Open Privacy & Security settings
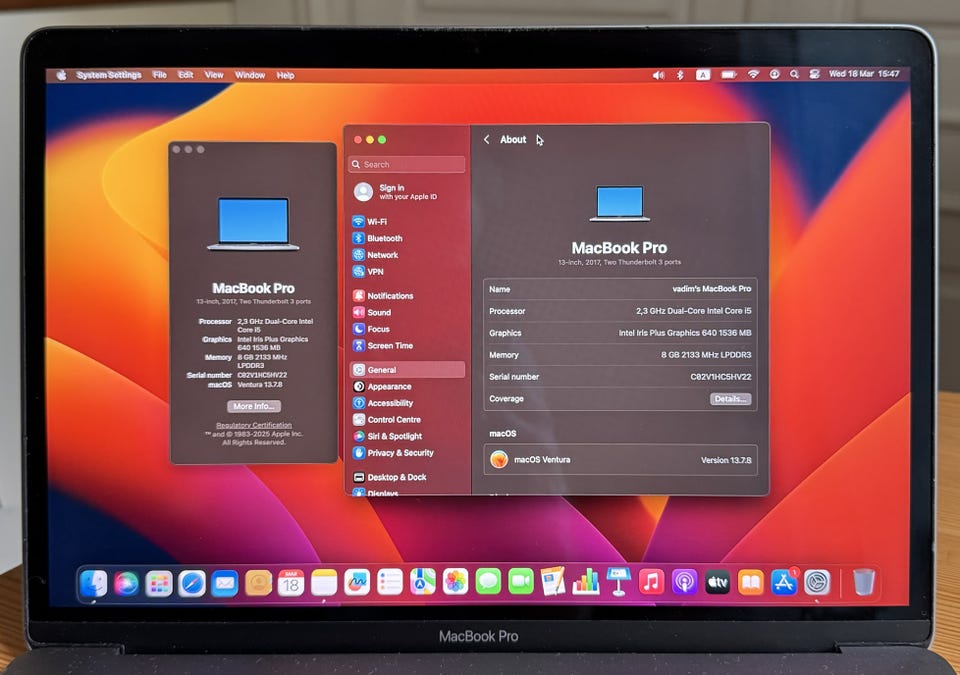 [x=393, y=453]
